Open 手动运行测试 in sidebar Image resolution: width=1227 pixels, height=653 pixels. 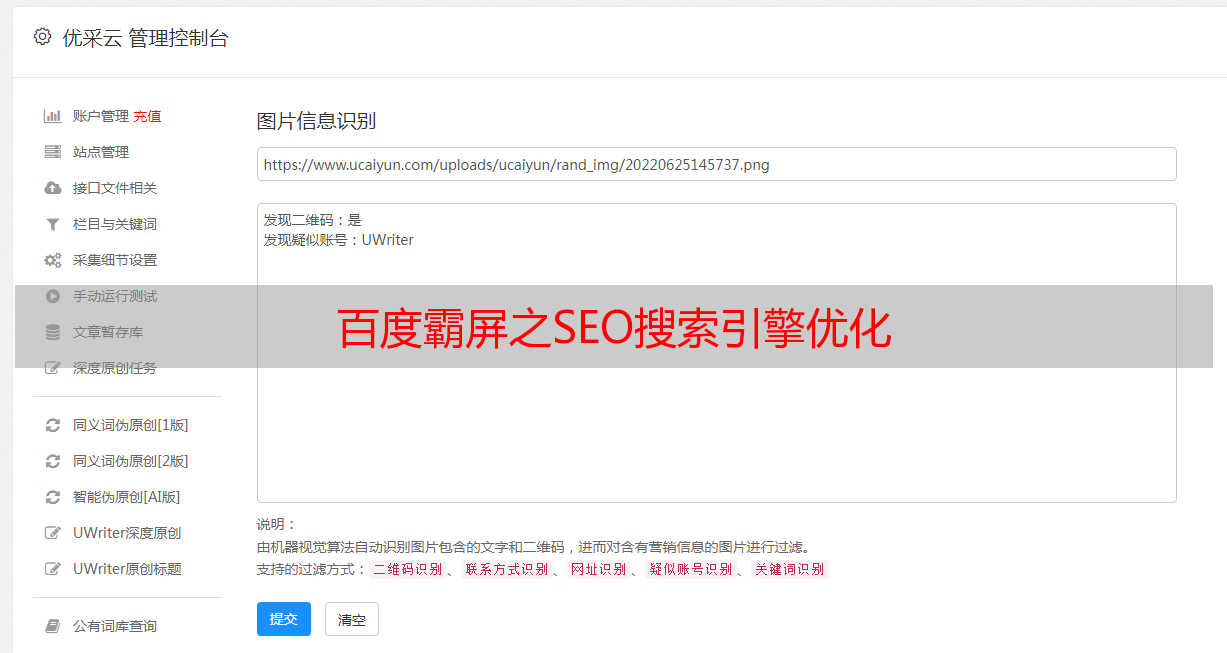pos(115,296)
